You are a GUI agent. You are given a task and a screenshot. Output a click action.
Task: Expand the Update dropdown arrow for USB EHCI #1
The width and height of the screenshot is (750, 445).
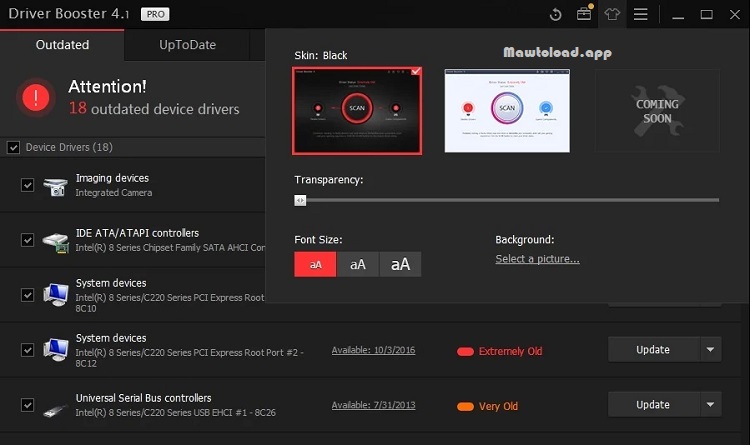(711, 405)
